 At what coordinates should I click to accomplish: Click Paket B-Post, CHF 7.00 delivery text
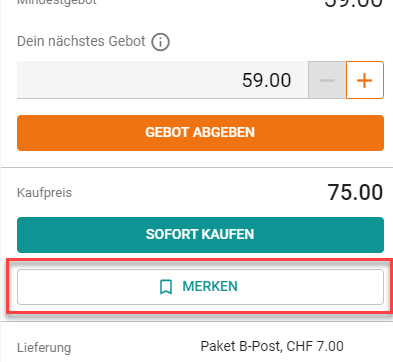point(272,346)
